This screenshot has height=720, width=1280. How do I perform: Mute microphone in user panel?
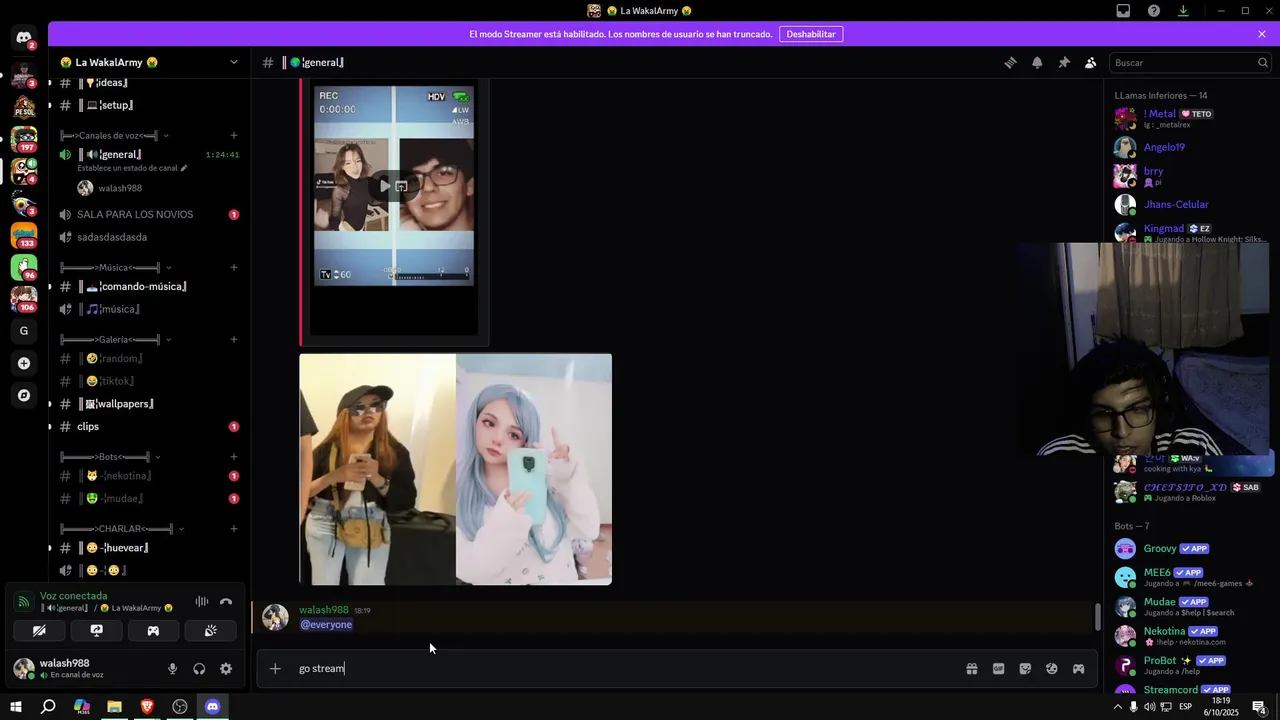pos(172,669)
